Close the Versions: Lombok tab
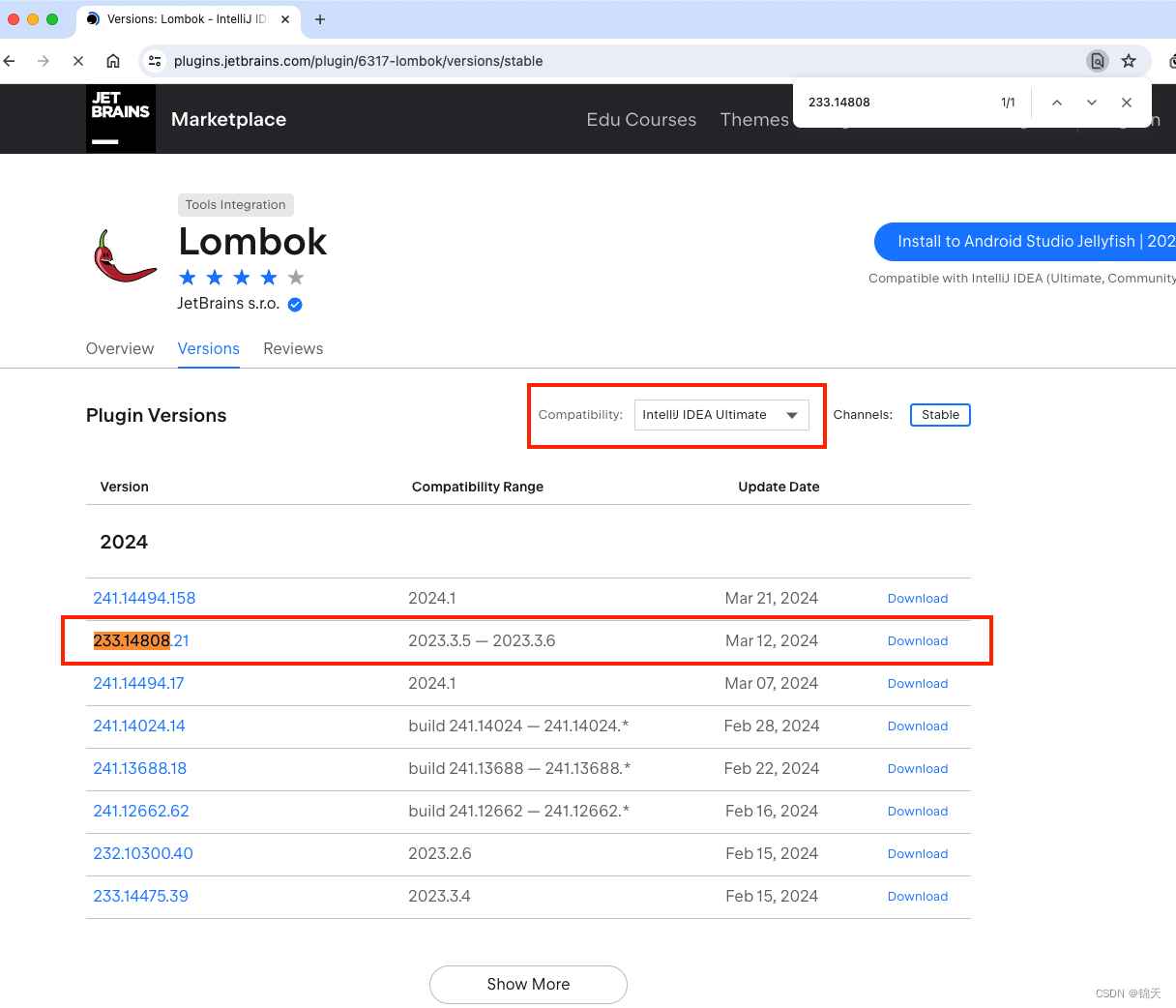This screenshot has width=1176, height=1008. coord(285,19)
